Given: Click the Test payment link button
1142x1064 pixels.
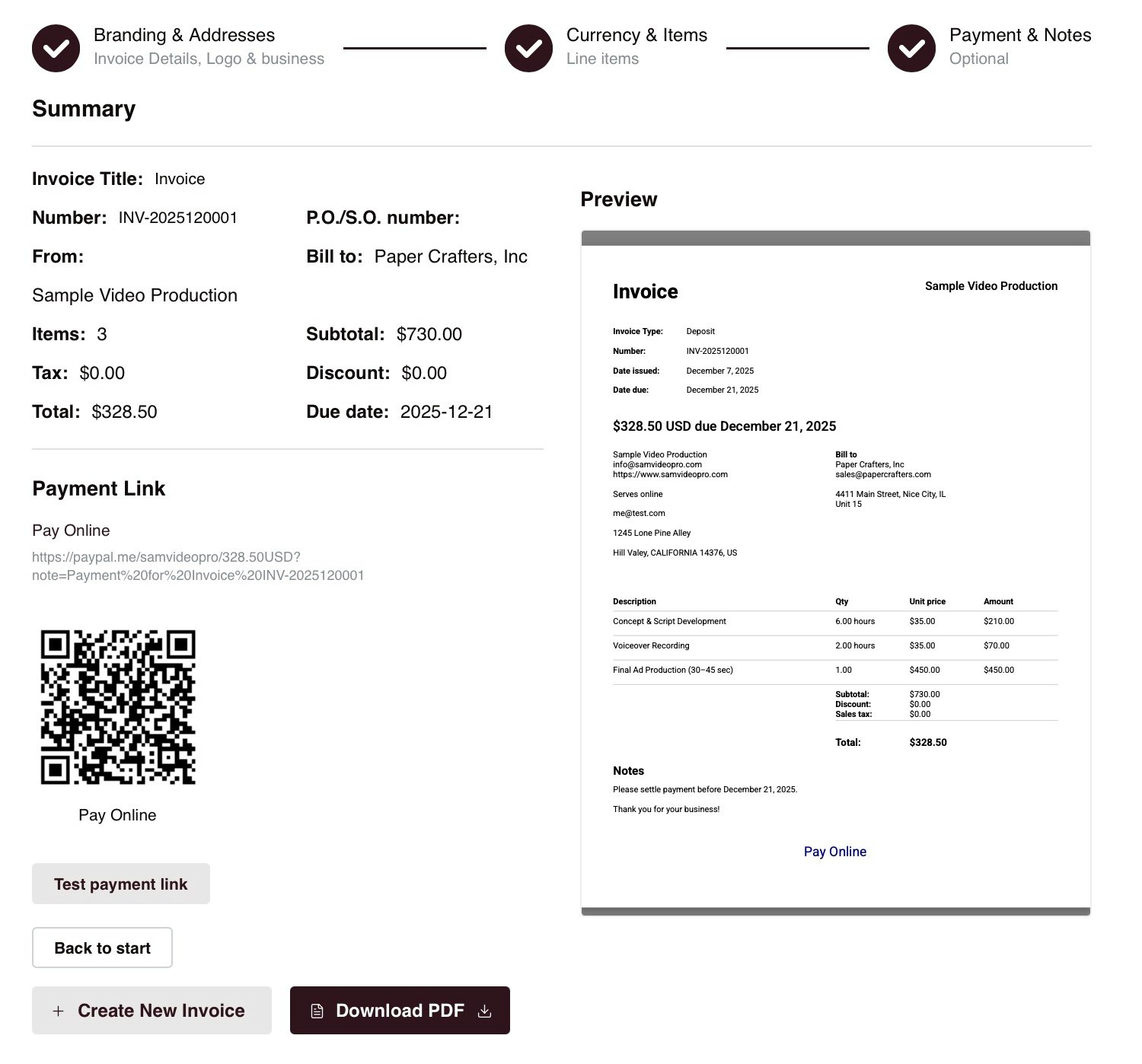Looking at the screenshot, I should point(120,884).
